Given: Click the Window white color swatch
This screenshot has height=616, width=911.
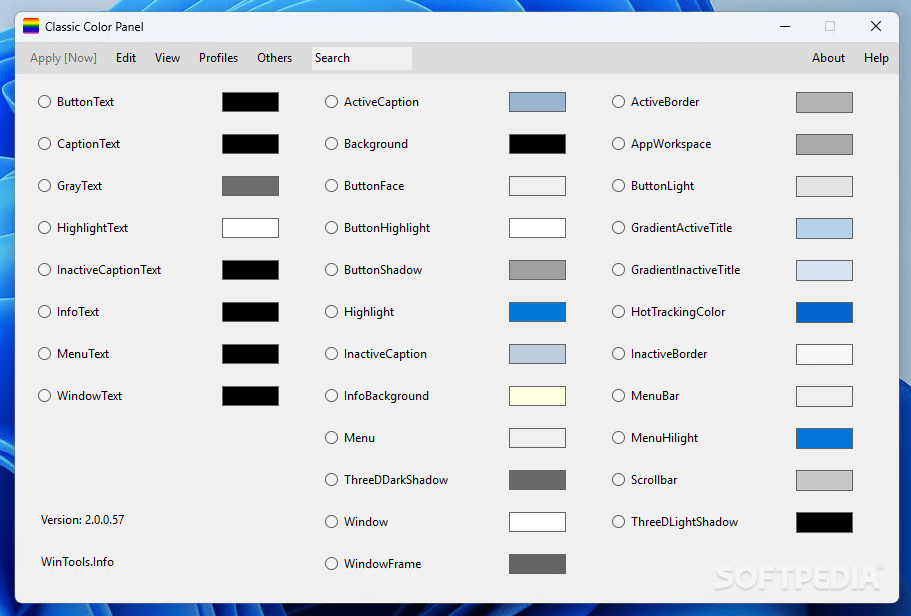Looking at the screenshot, I should pos(537,522).
